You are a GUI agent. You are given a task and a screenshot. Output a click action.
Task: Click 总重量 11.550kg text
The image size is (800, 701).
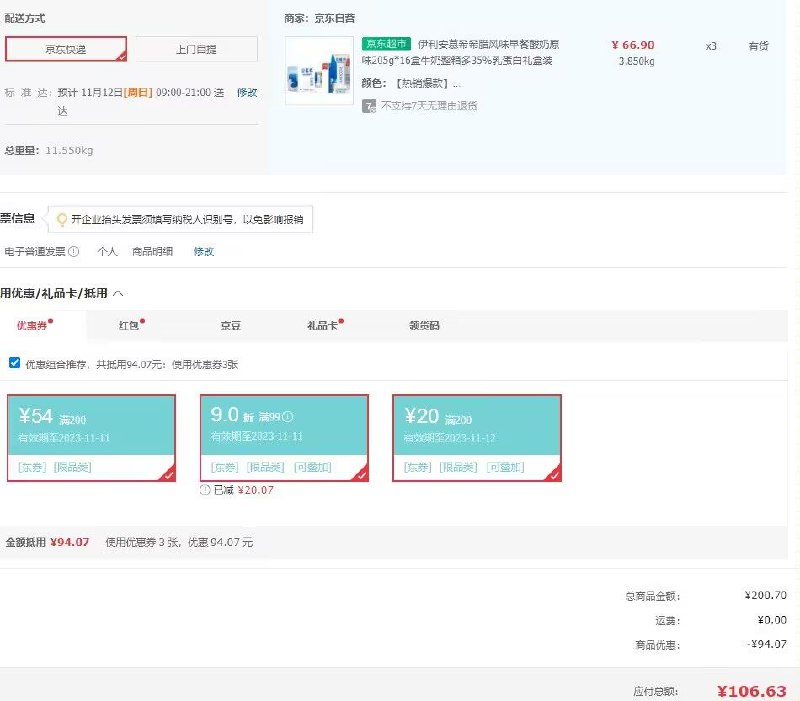(49, 151)
